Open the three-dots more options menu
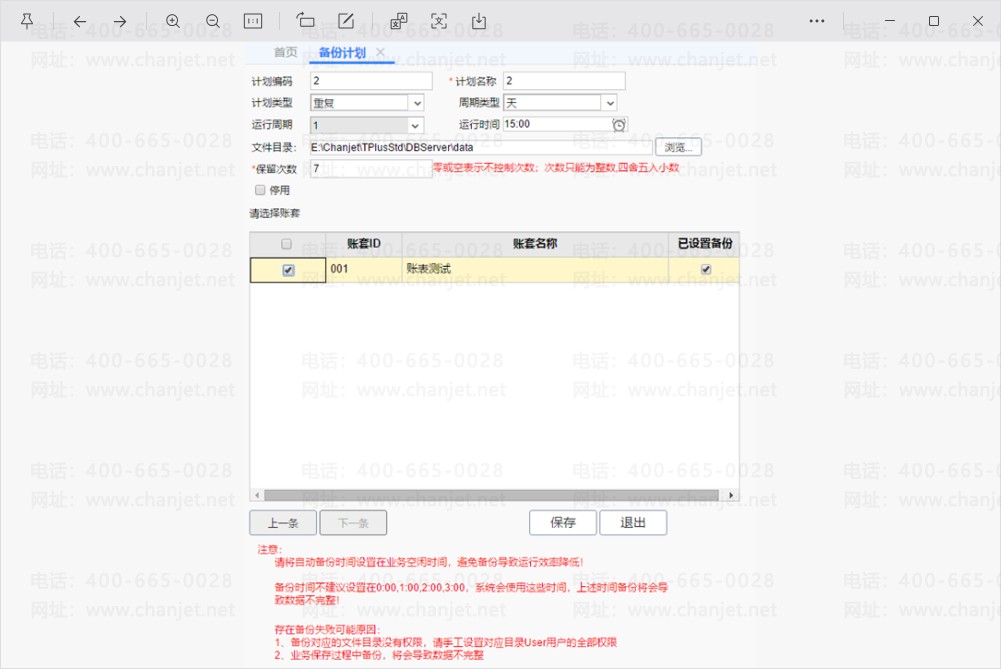The image size is (1001, 669). (x=817, y=21)
